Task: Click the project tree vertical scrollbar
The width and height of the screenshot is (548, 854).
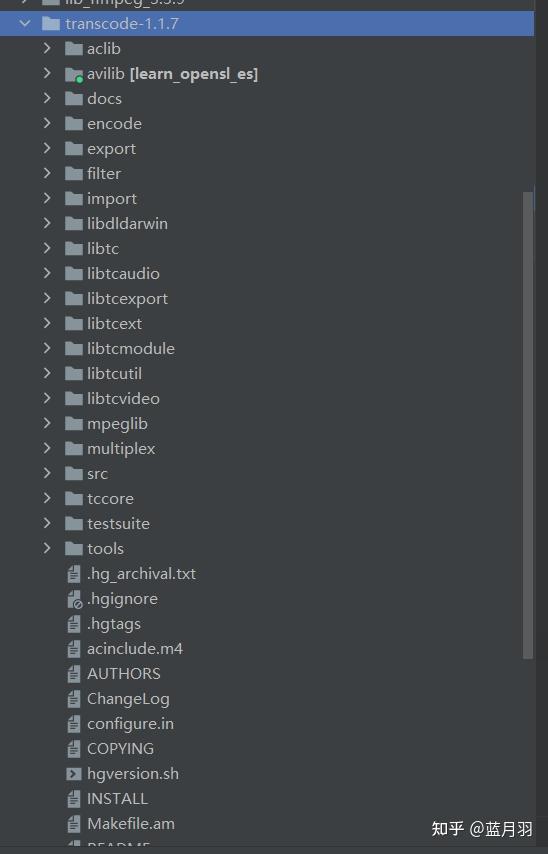Action: click(x=528, y=425)
